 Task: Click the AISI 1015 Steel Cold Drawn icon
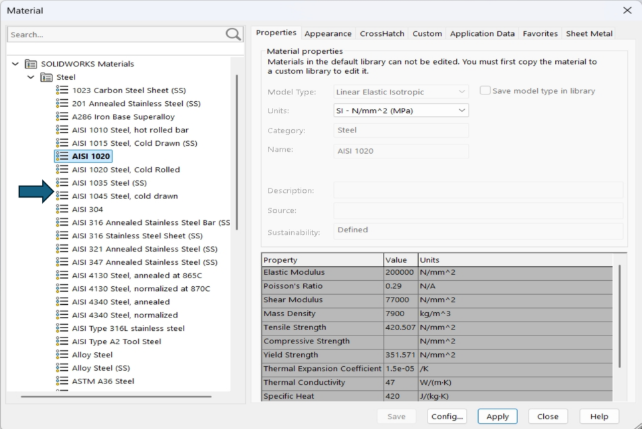pyautogui.click(x=62, y=143)
